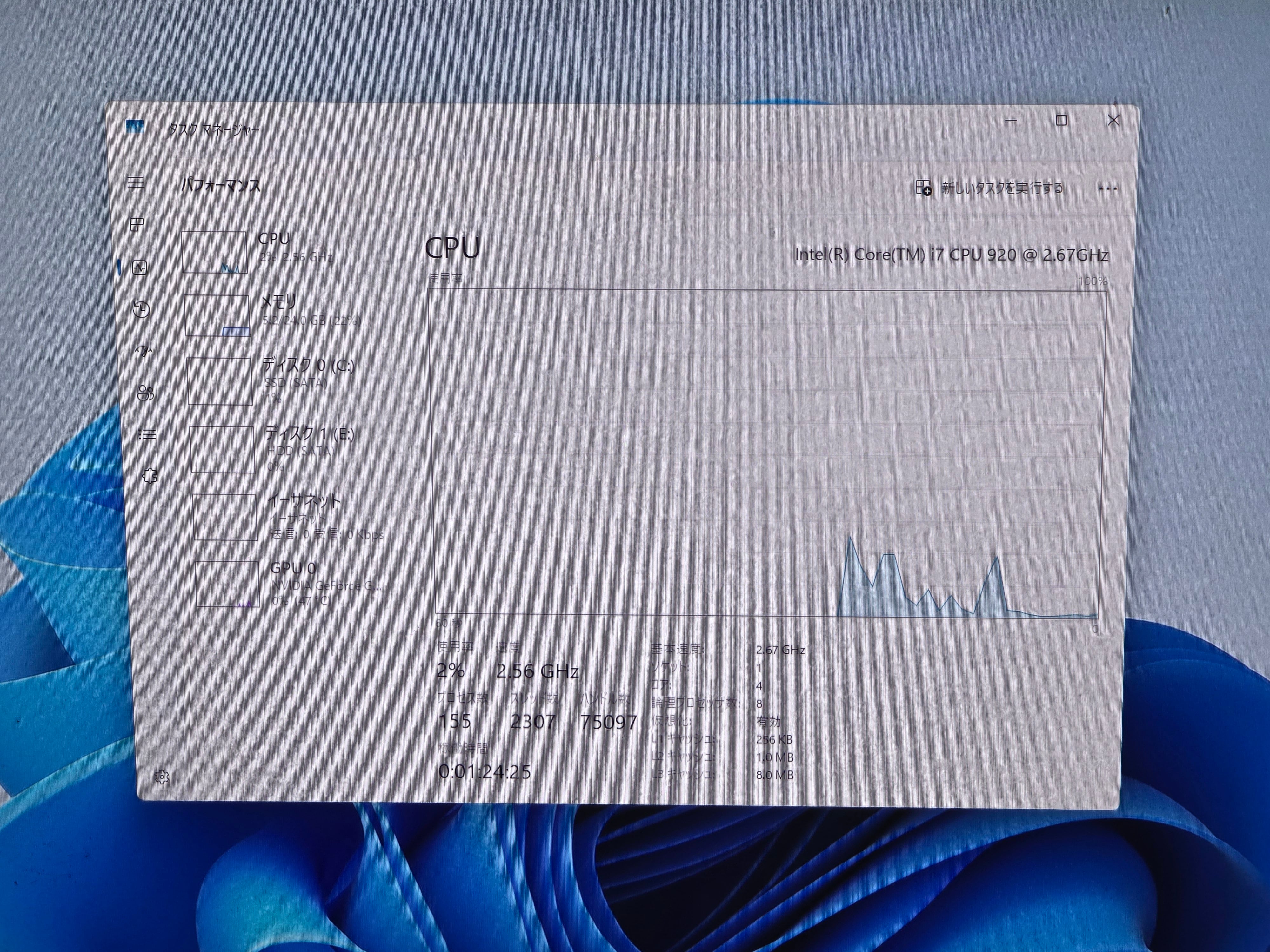Image resolution: width=1270 pixels, height=952 pixels.
Task: Open Task Manager settings gear
Action: [162, 777]
